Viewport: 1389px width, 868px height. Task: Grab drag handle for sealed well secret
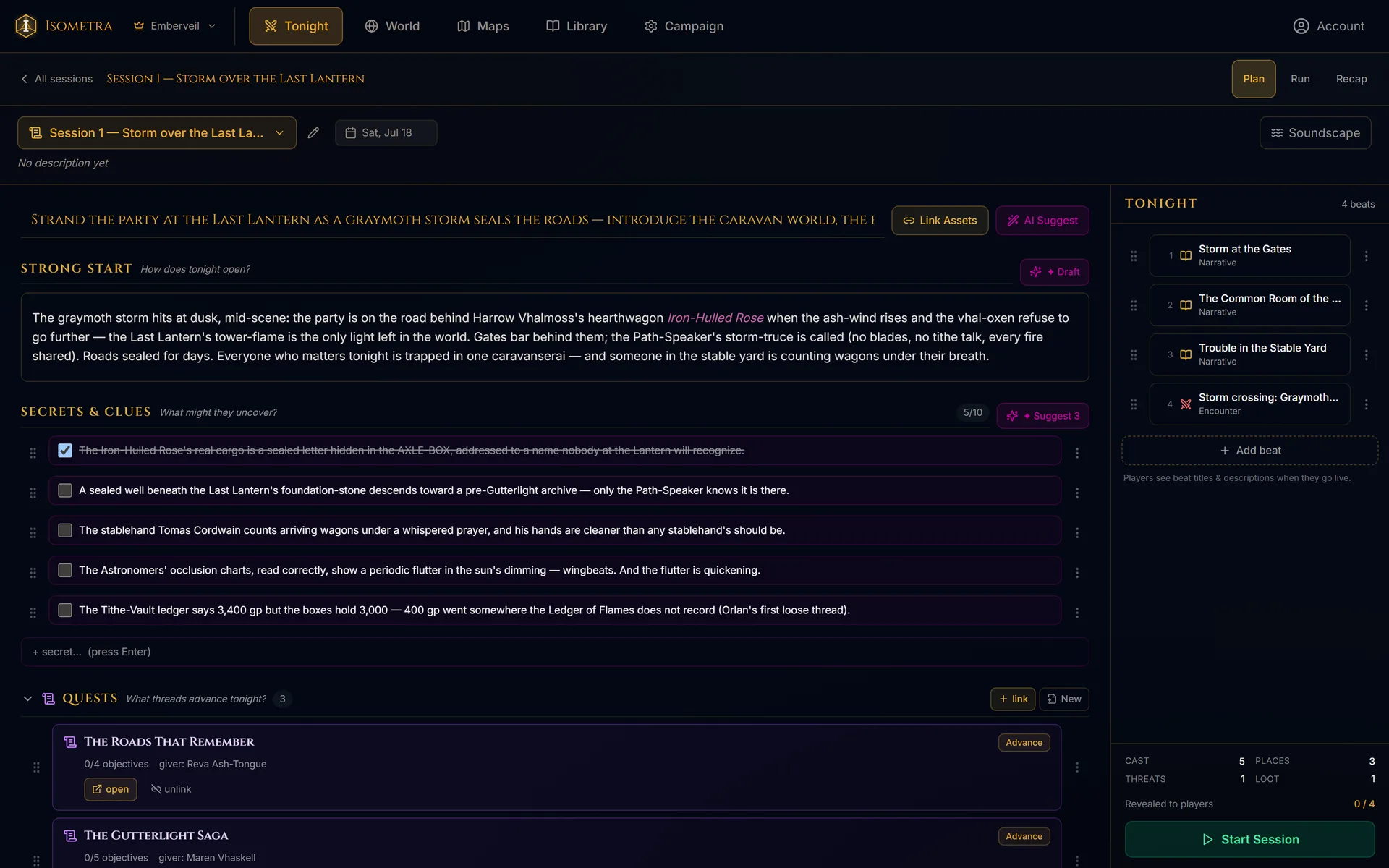click(x=33, y=493)
